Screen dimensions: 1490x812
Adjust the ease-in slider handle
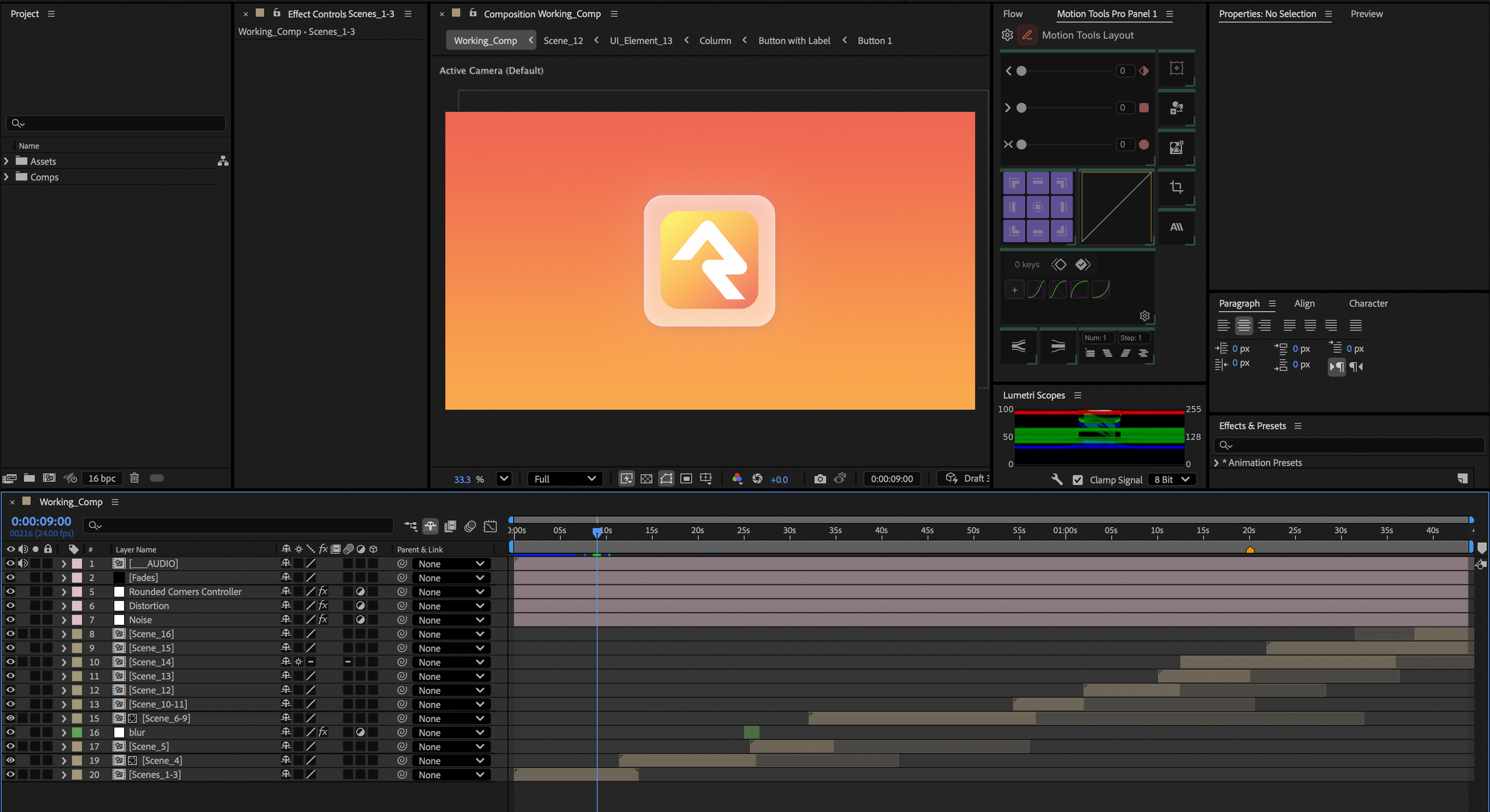click(x=1022, y=71)
